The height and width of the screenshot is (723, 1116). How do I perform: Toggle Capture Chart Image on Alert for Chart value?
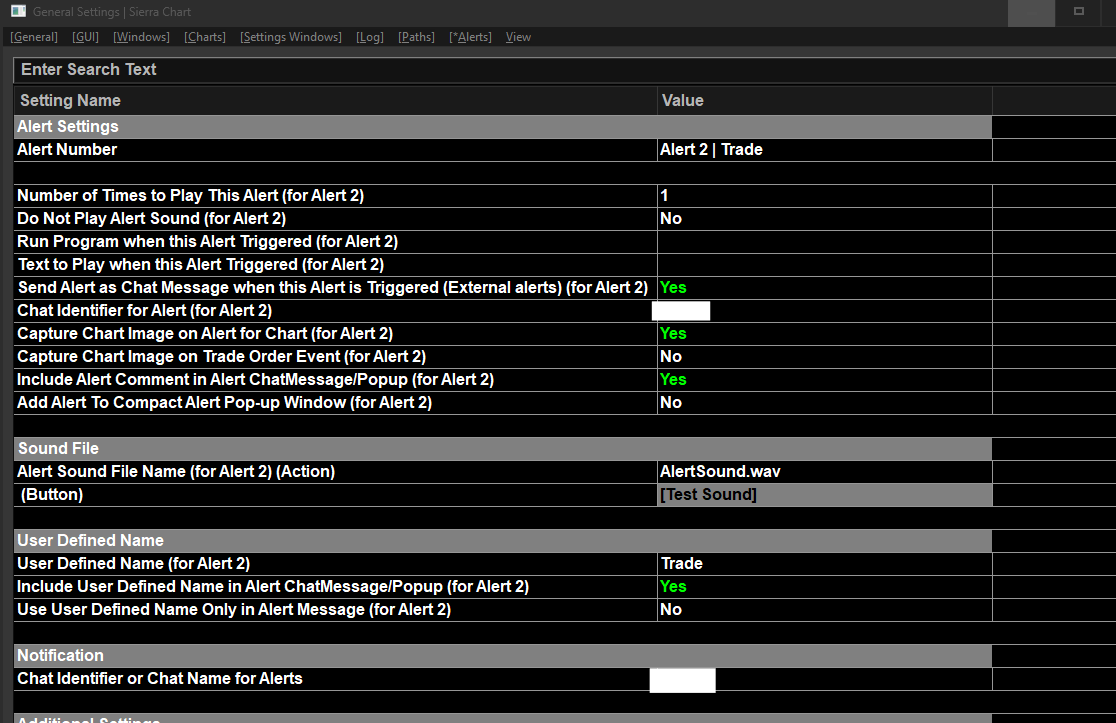point(824,334)
